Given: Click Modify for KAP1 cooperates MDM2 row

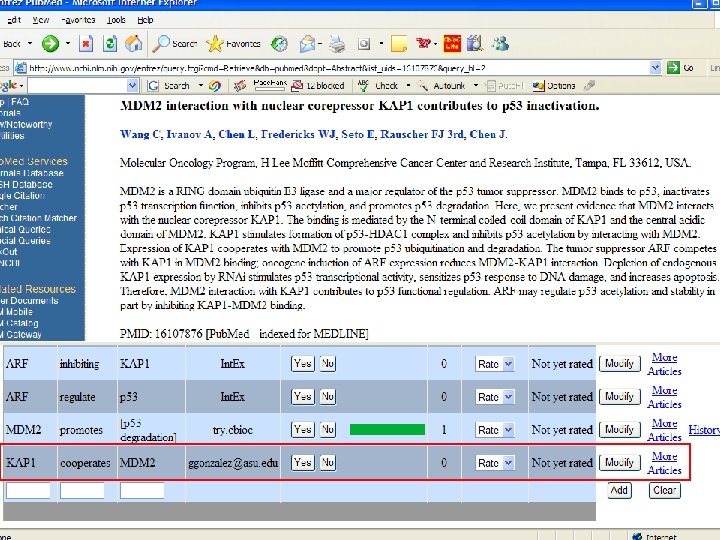Looking at the screenshot, I should 619,463.
